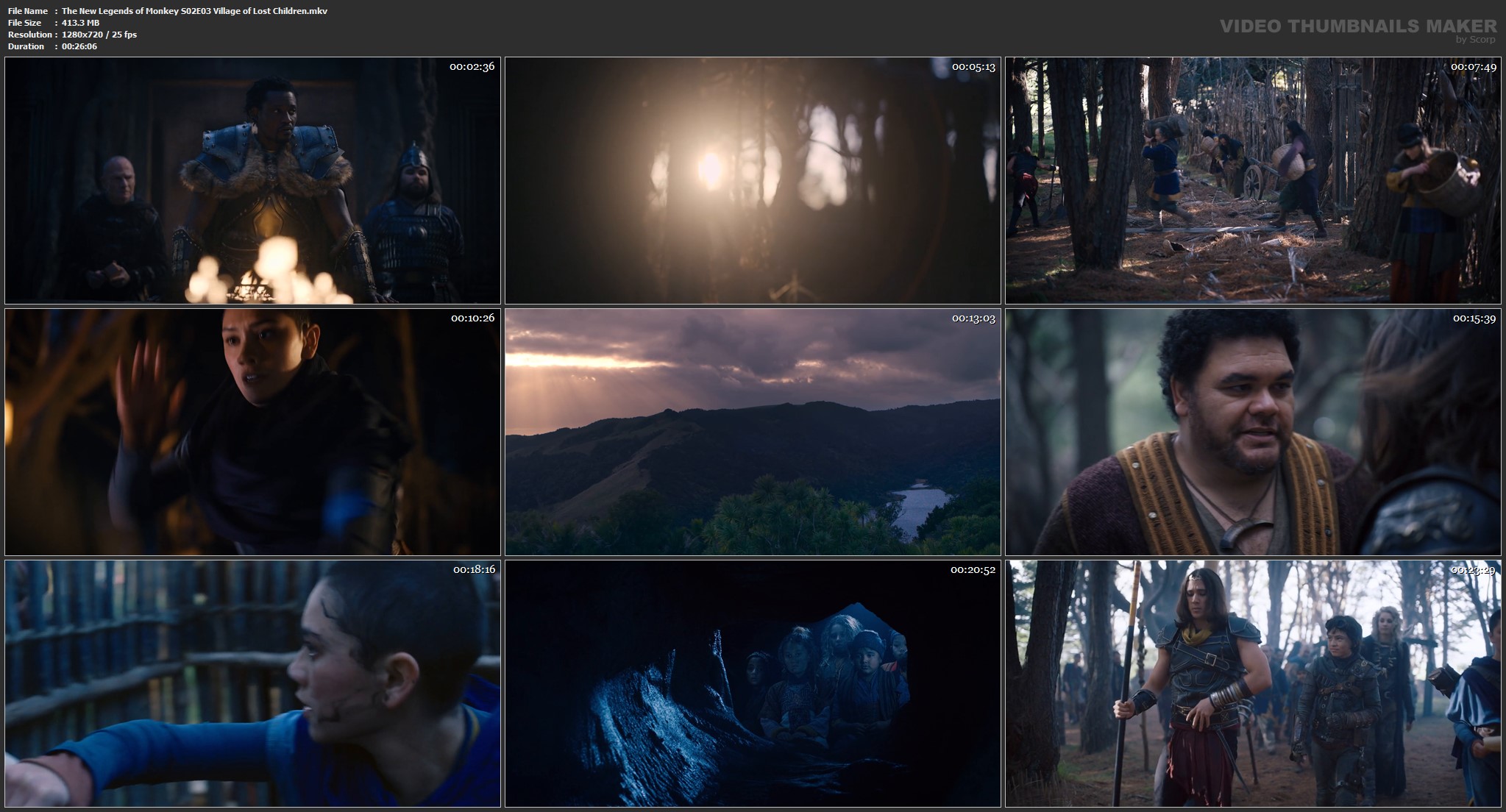Click the 'by Scorp' credit text
Image resolution: width=1506 pixels, height=812 pixels.
point(1475,40)
